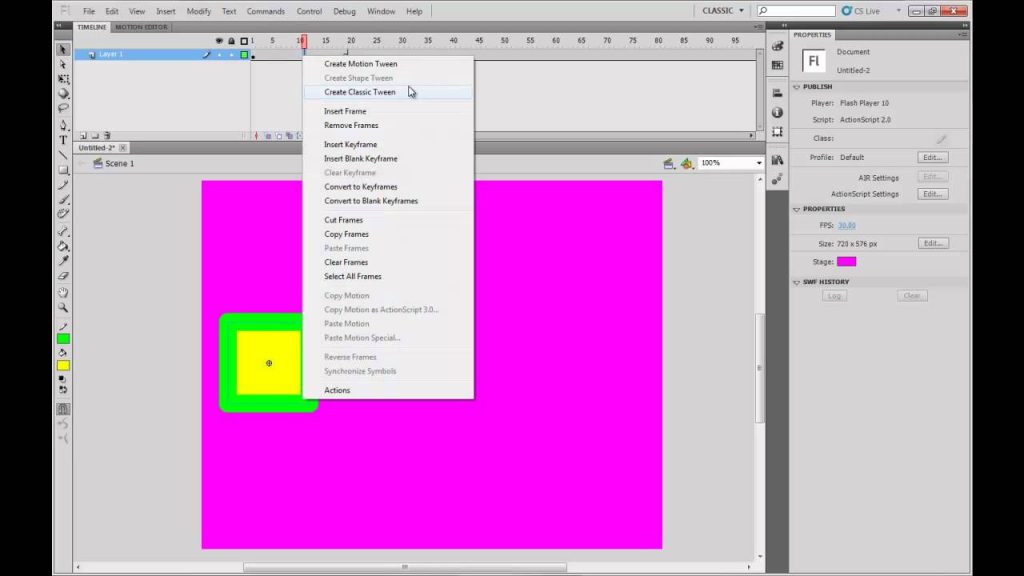
Task: Click the Edit button beside Size
Action: pos(933,243)
